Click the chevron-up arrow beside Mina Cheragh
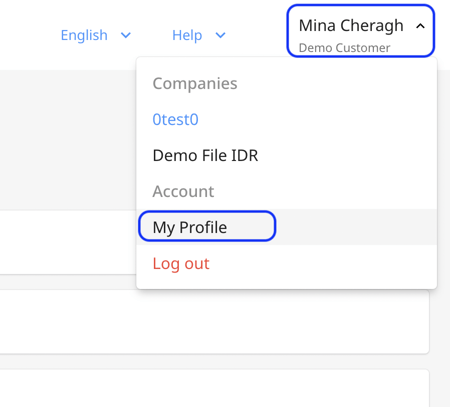Image resolution: width=450 pixels, height=407 pixels. [x=420, y=26]
